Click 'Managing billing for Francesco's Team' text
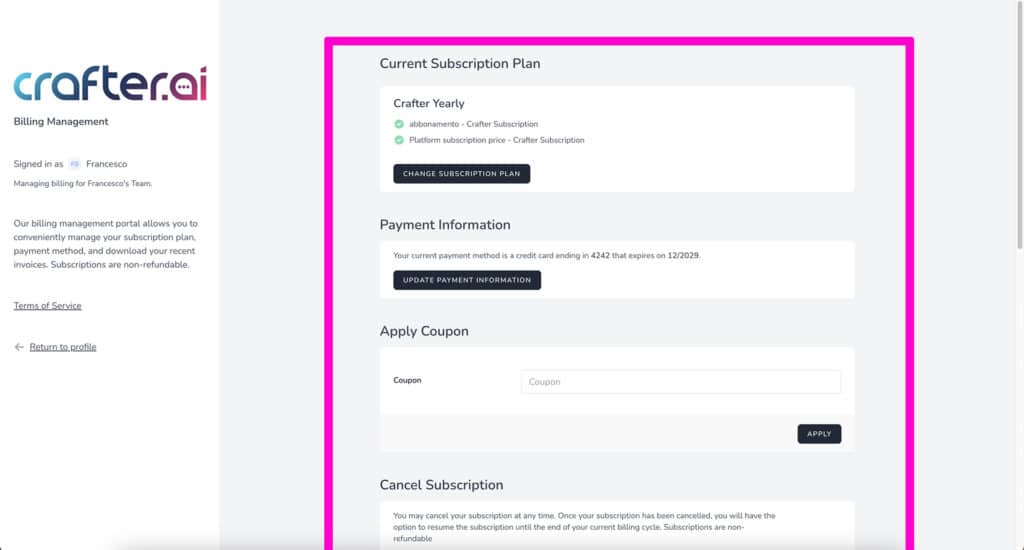The height and width of the screenshot is (550, 1024). (83, 184)
